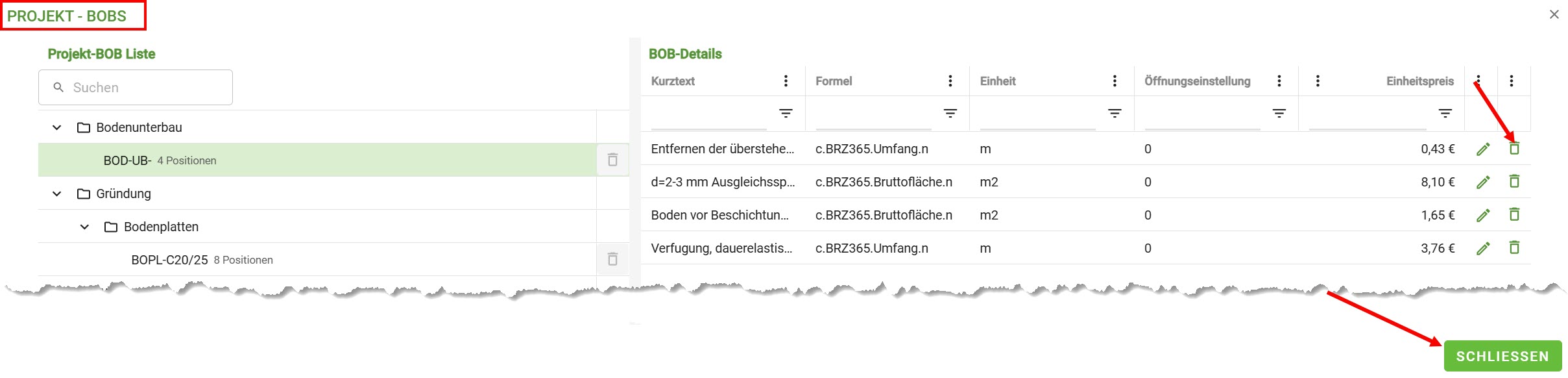Open Formel column options menu
Viewport: 1568px width, 378px height.
[x=950, y=81]
